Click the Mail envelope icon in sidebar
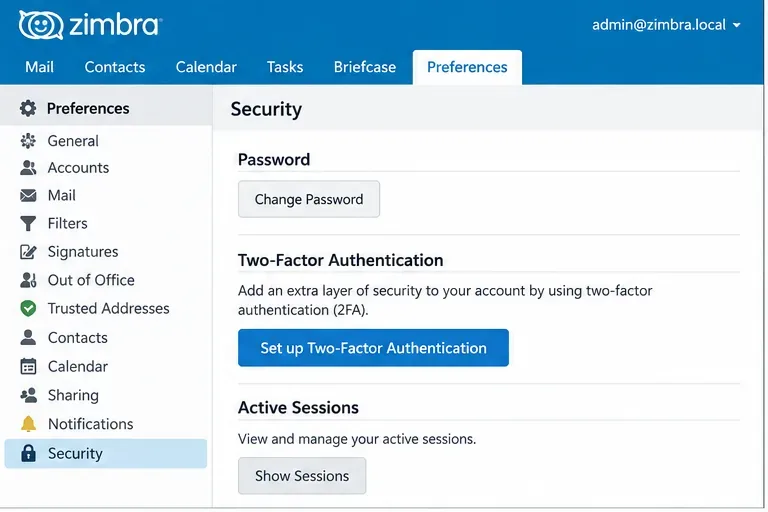768x512 pixels. coord(28,195)
